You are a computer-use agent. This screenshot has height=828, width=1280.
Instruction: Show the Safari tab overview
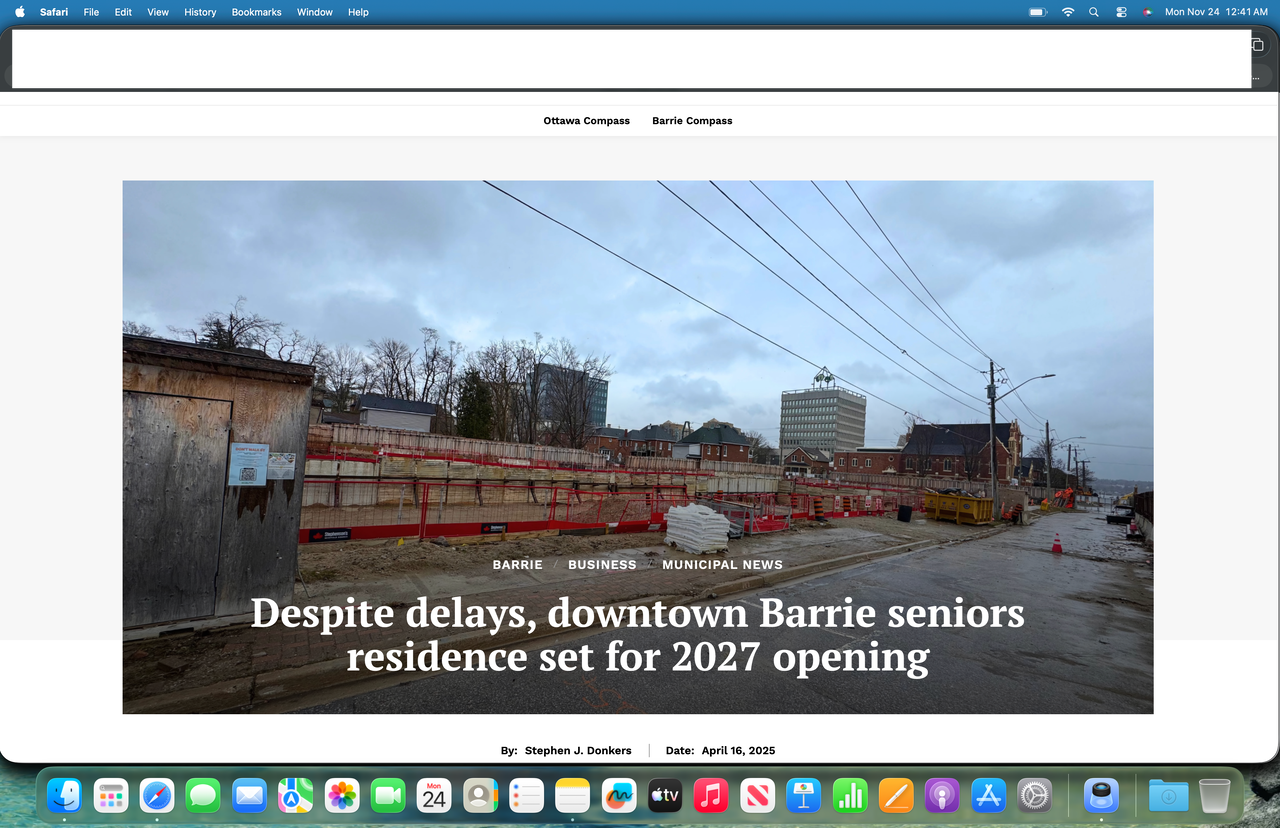click(x=1256, y=45)
